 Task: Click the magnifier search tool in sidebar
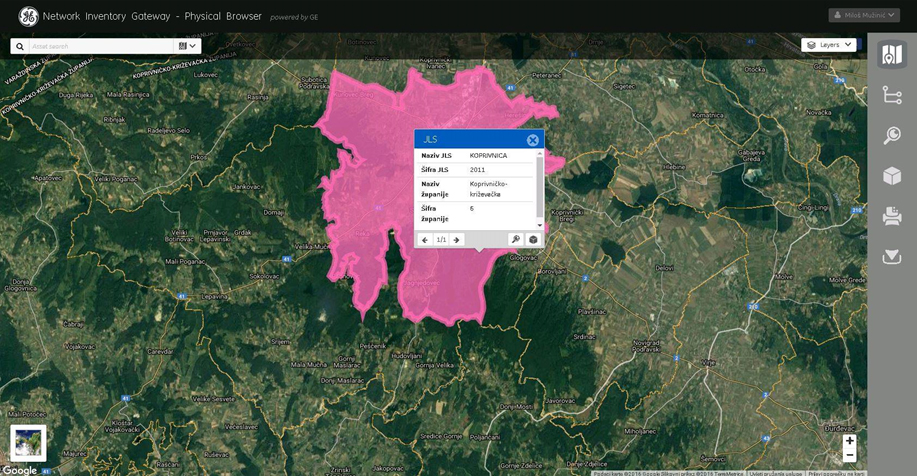(891, 136)
